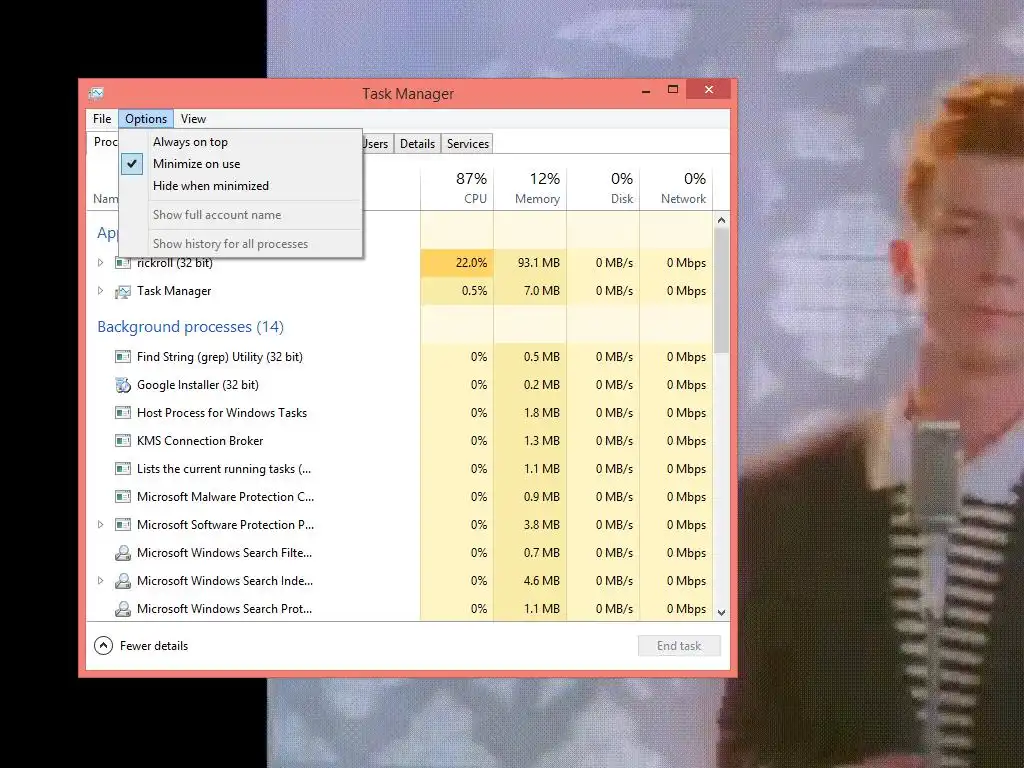Select the Task Manager 7.0 MB cell
Image resolution: width=1024 pixels, height=768 pixels.
click(530, 291)
